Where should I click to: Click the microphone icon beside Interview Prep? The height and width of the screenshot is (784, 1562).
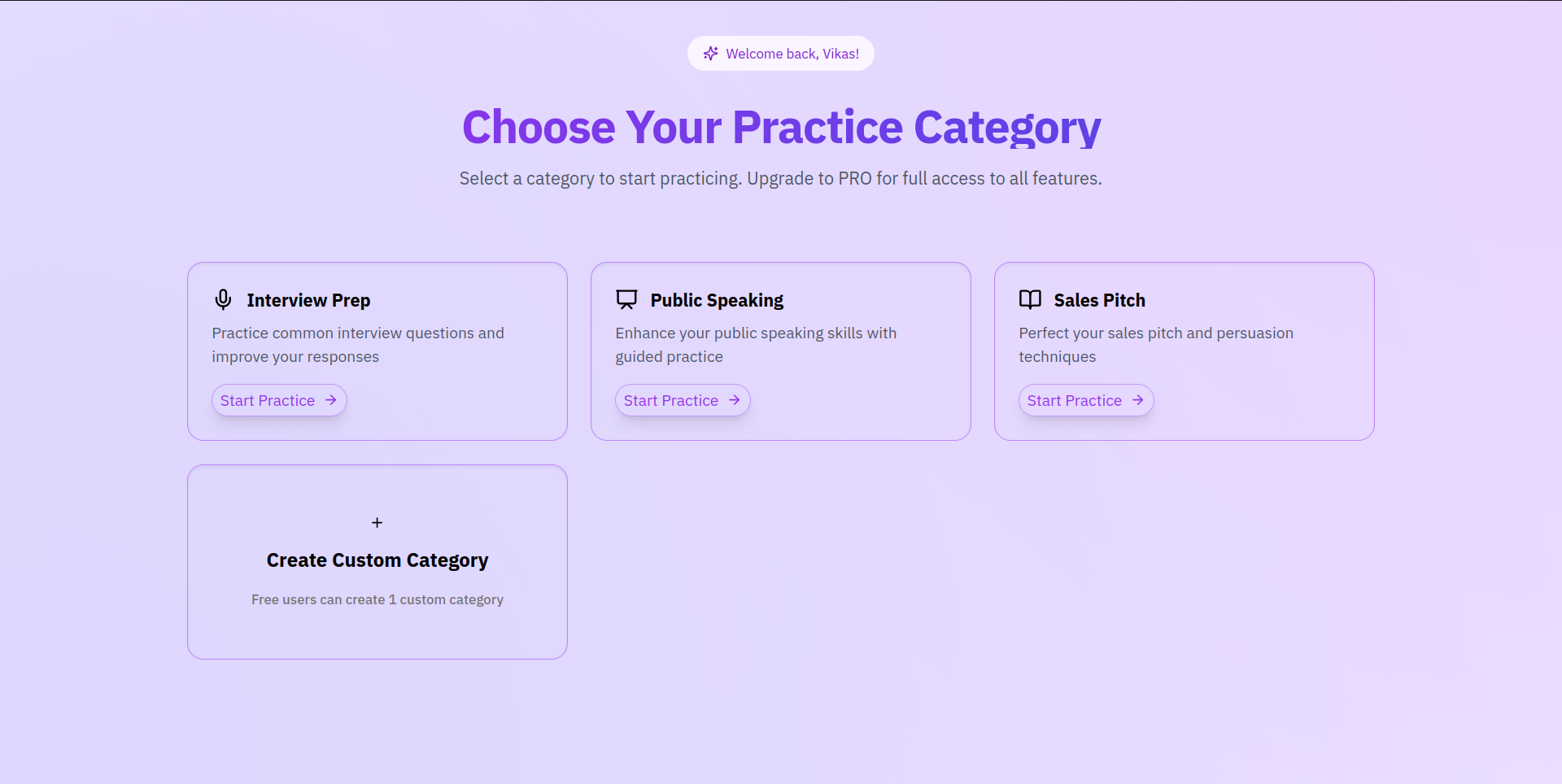click(x=223, y=299)
